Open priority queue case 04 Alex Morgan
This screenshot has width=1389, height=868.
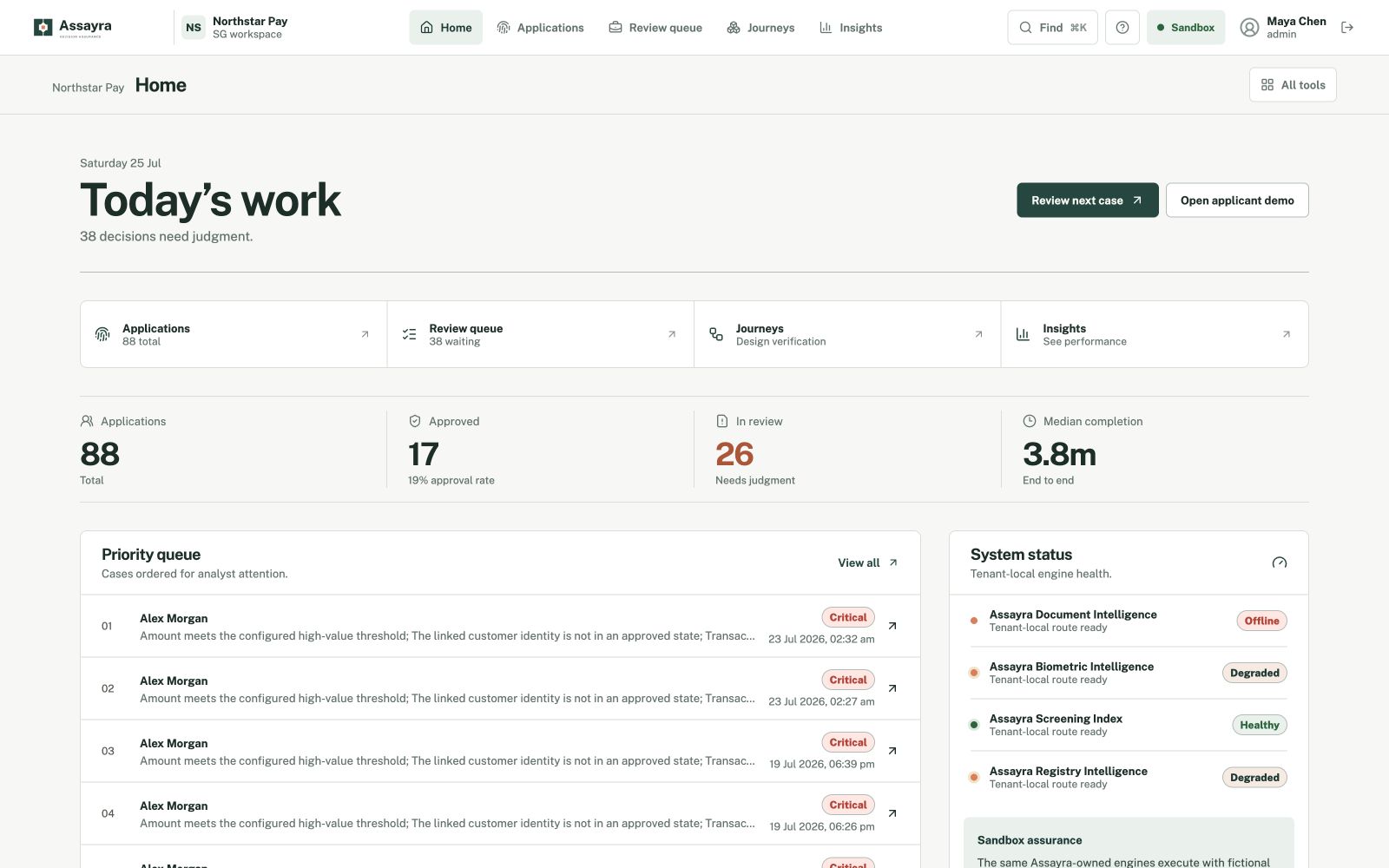pos(500,813)
